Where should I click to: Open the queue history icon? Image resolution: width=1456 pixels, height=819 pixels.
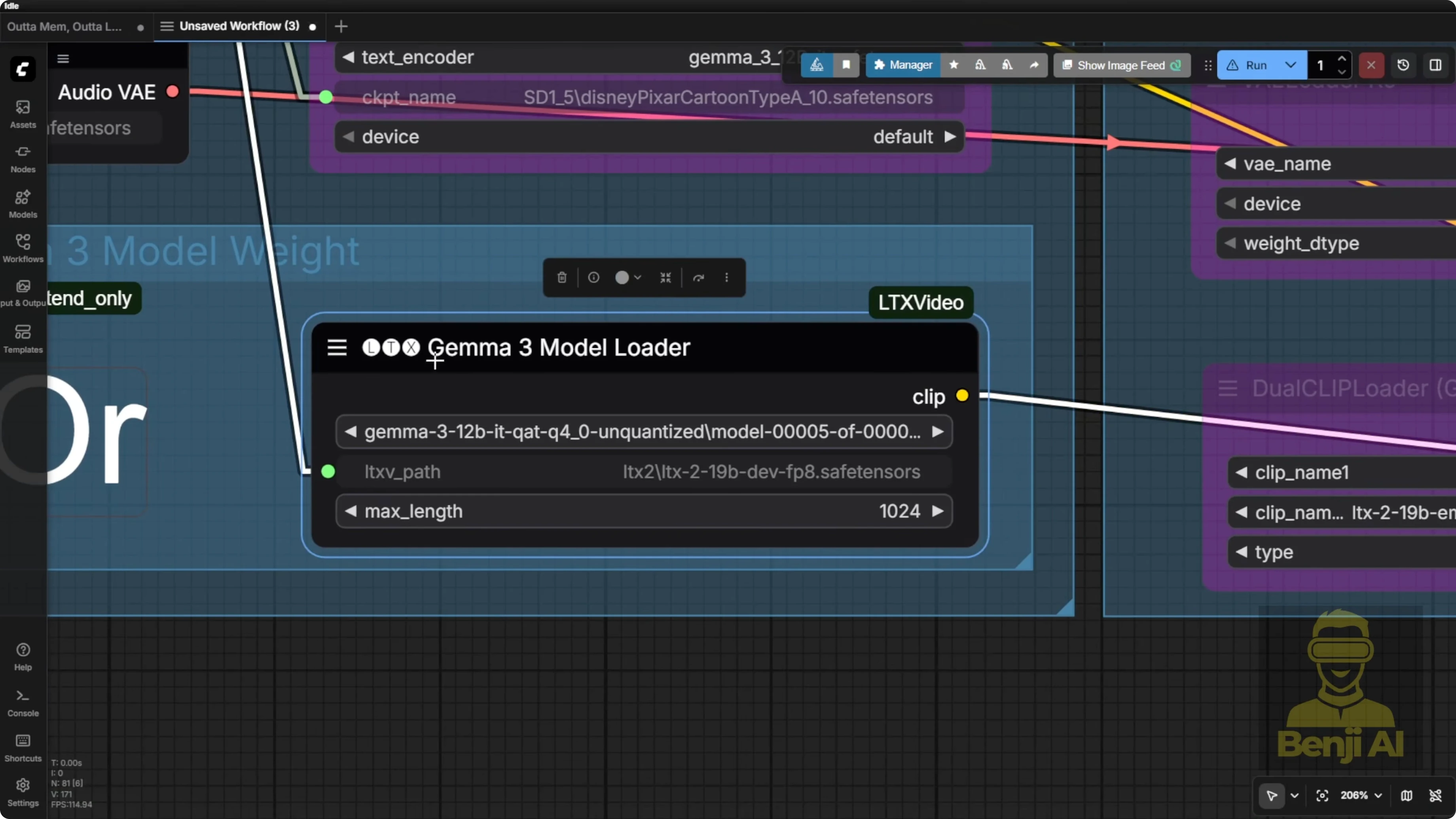pyautogui.click(x=1403, y=65)
